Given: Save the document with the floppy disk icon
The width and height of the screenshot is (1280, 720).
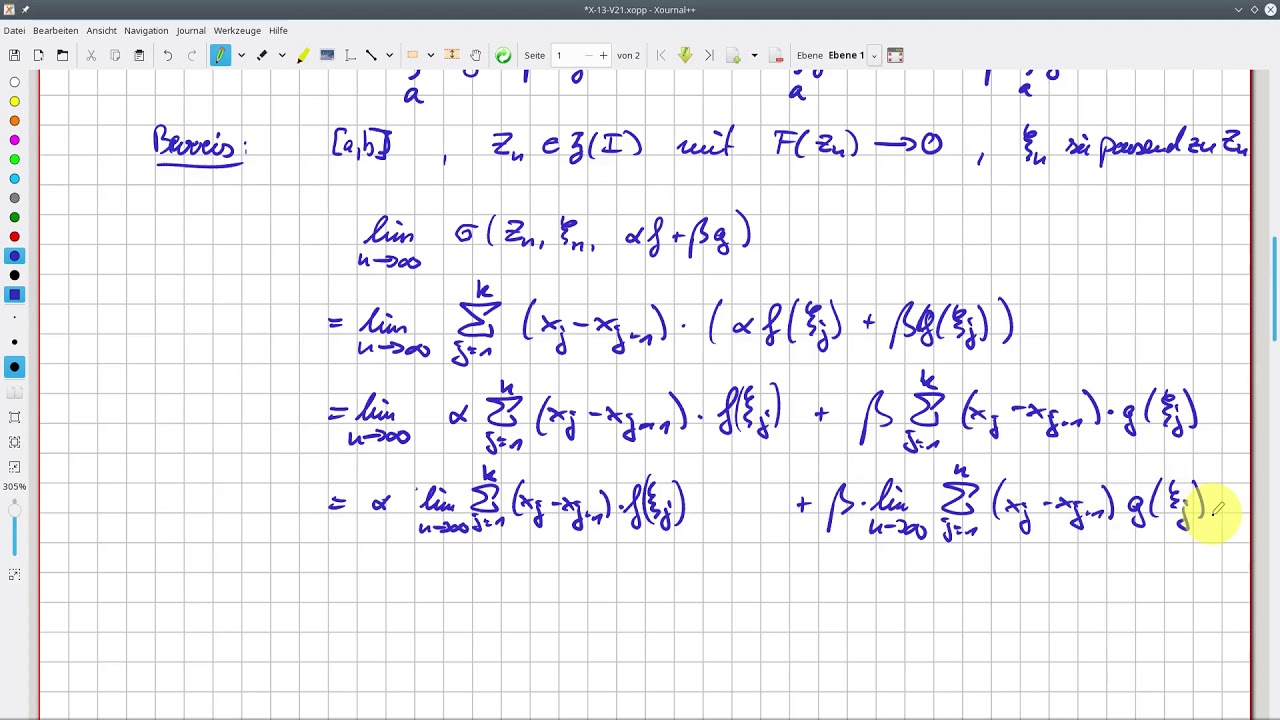Looking at the screenshot, I should (x=14, y=55).
